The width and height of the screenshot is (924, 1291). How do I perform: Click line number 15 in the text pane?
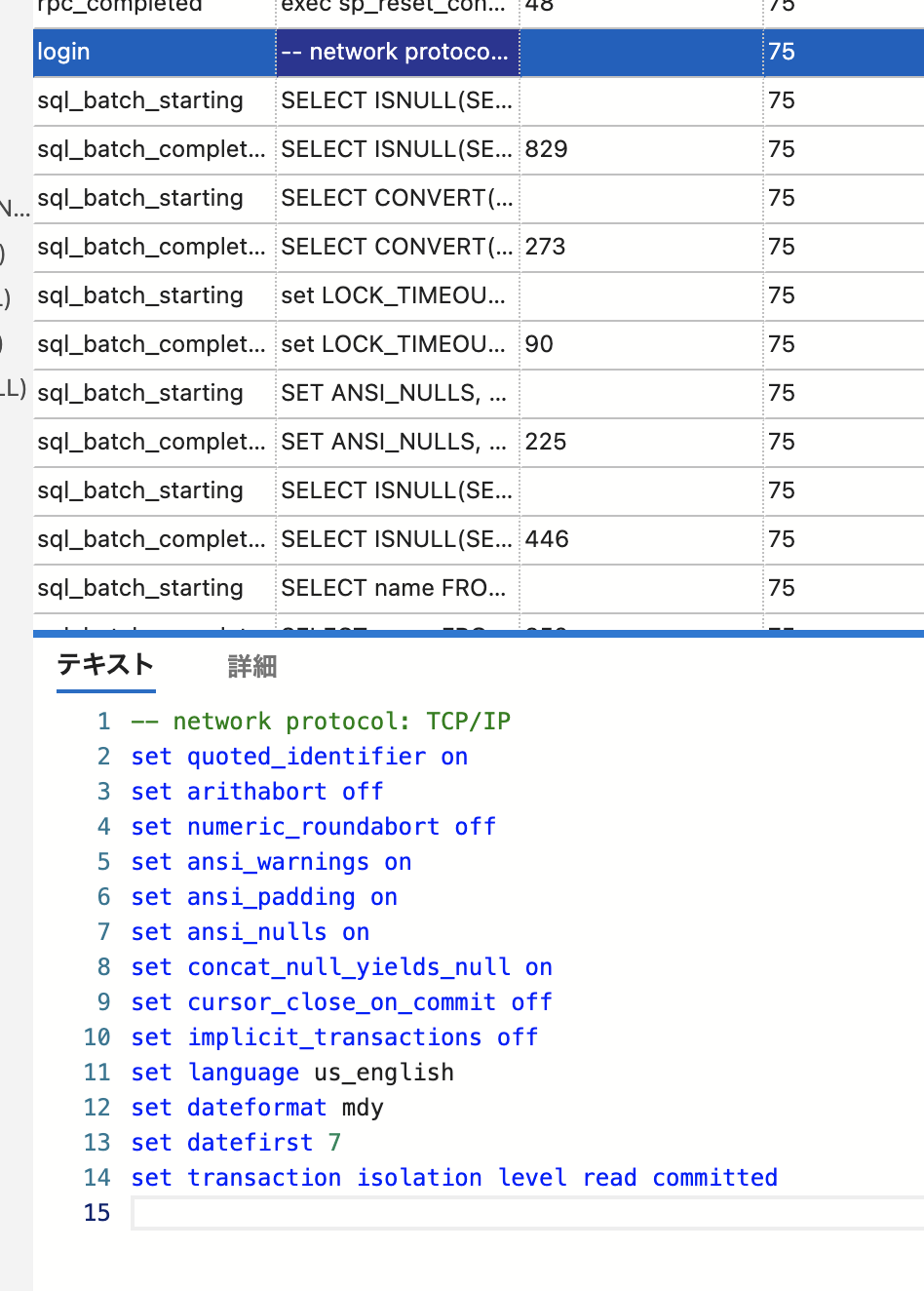[97, 1212]
